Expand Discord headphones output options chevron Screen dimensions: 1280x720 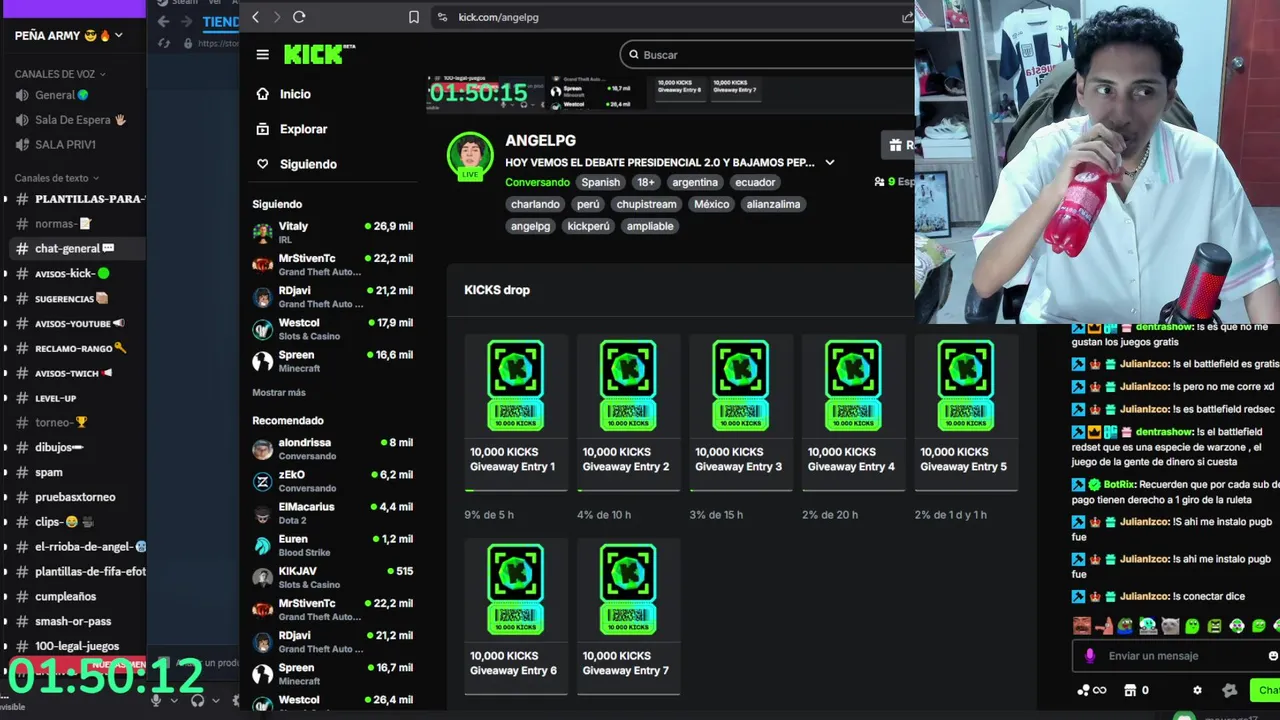pyautogui.click(x=215, y=700)
